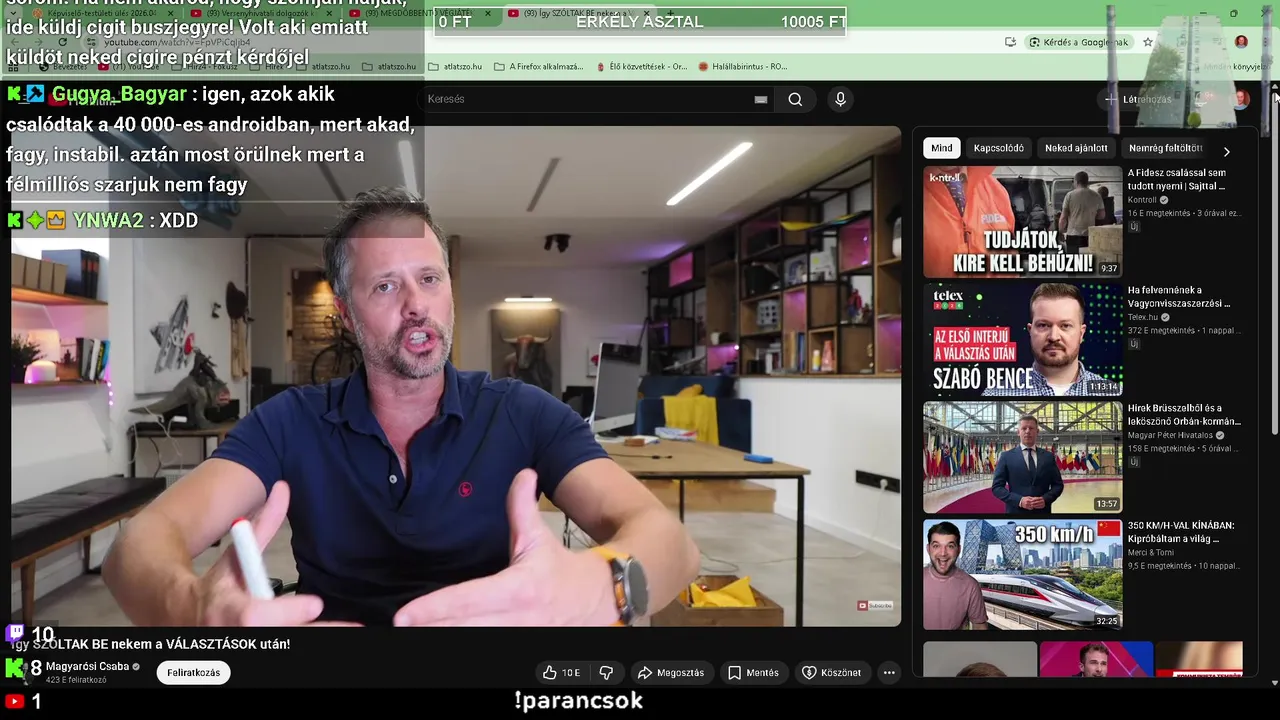Open 'Ha felvennének a Vagyonvisszaszerzési' video title
1280x720 pixels.
(1179, 296)
